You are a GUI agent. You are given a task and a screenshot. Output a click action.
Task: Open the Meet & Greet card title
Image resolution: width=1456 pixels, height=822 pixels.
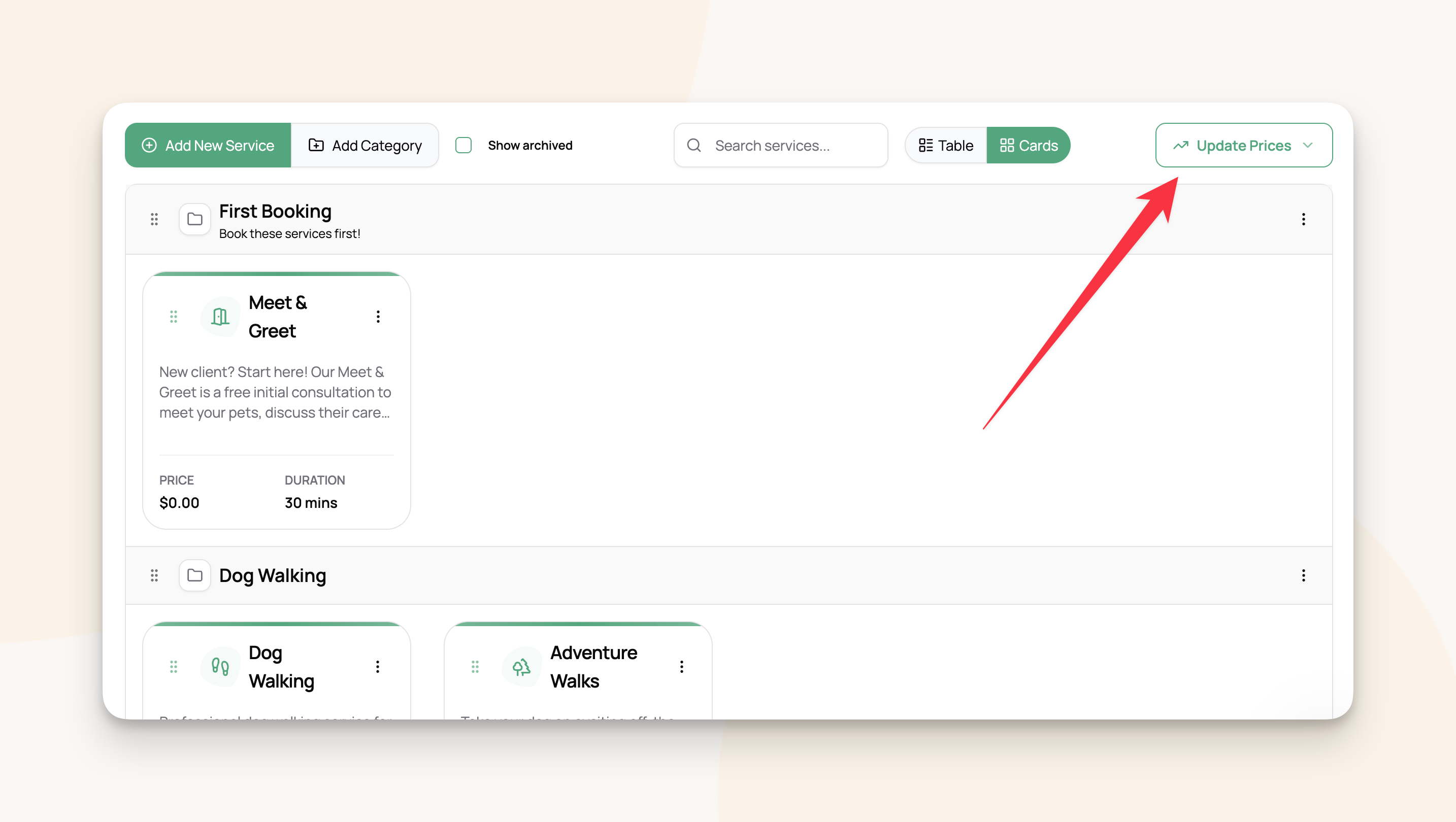tap(278, 317)
